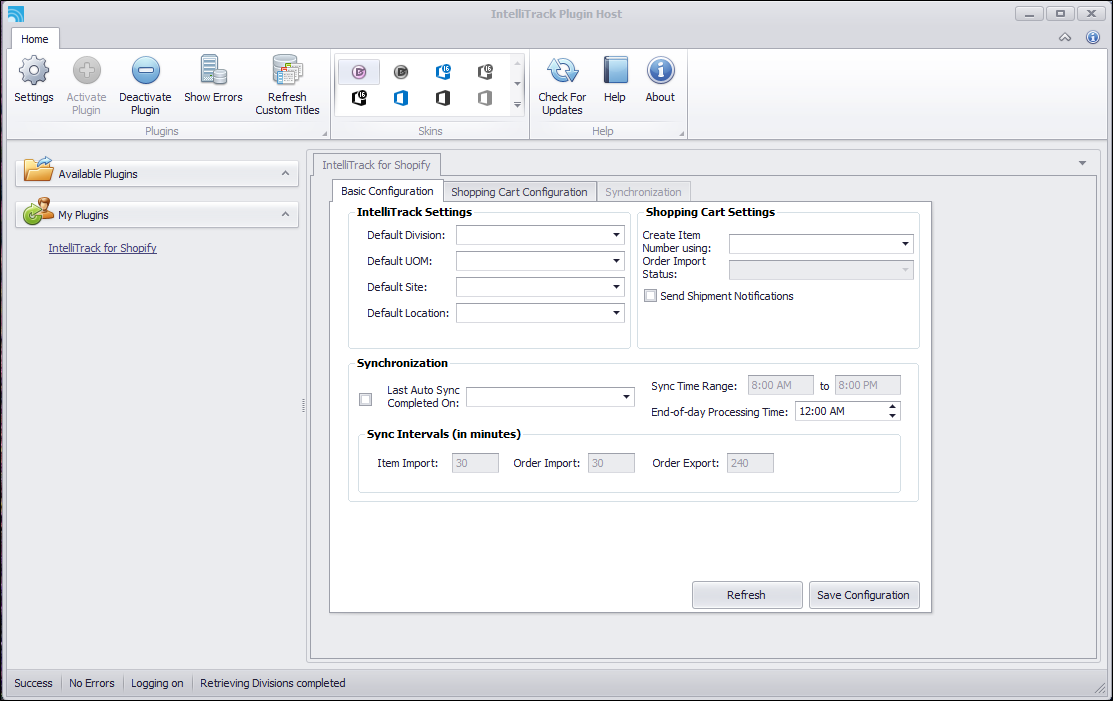This screenshot has height=701, width=1113.
Task: Click the panel splitter grip handle
Action: [x=304, y=405]
